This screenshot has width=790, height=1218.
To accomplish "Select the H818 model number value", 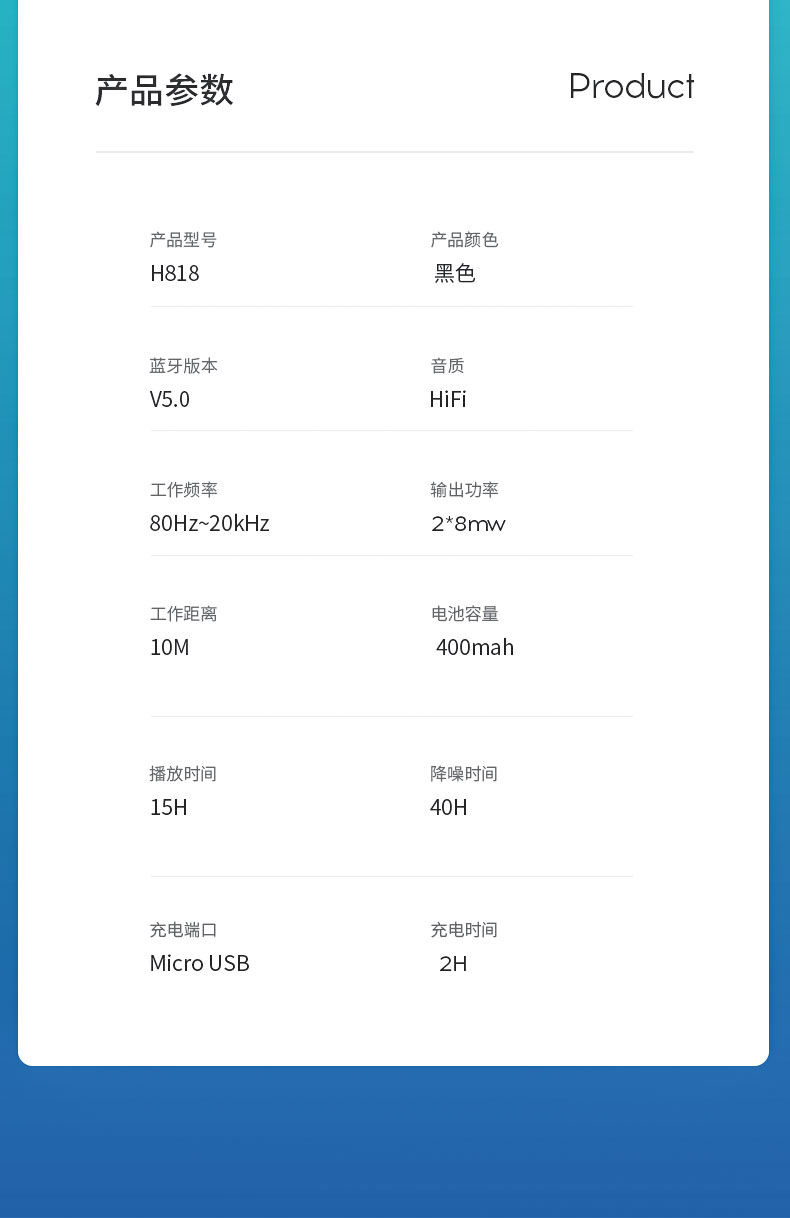I will (175, 273).
